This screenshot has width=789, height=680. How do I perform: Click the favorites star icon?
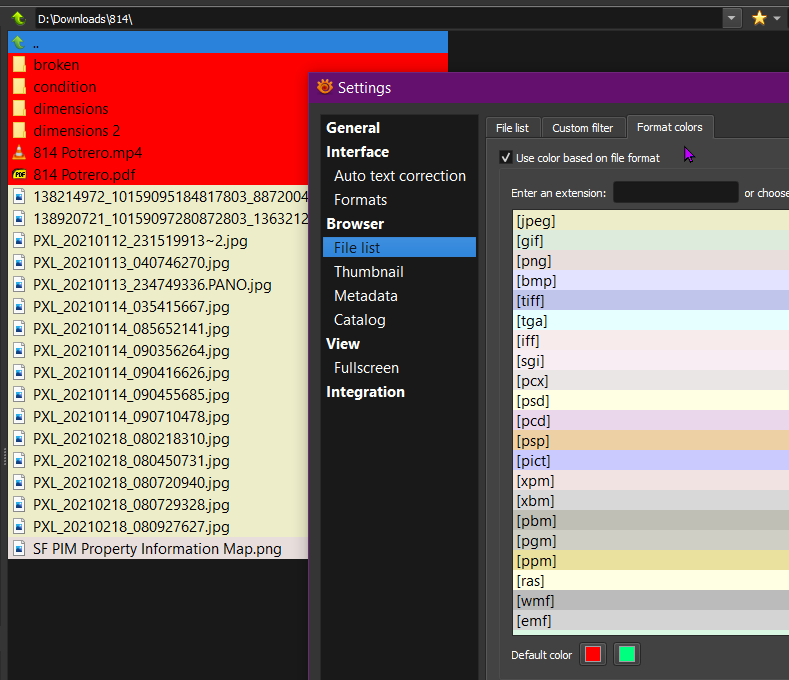click(x=759, y=18)
